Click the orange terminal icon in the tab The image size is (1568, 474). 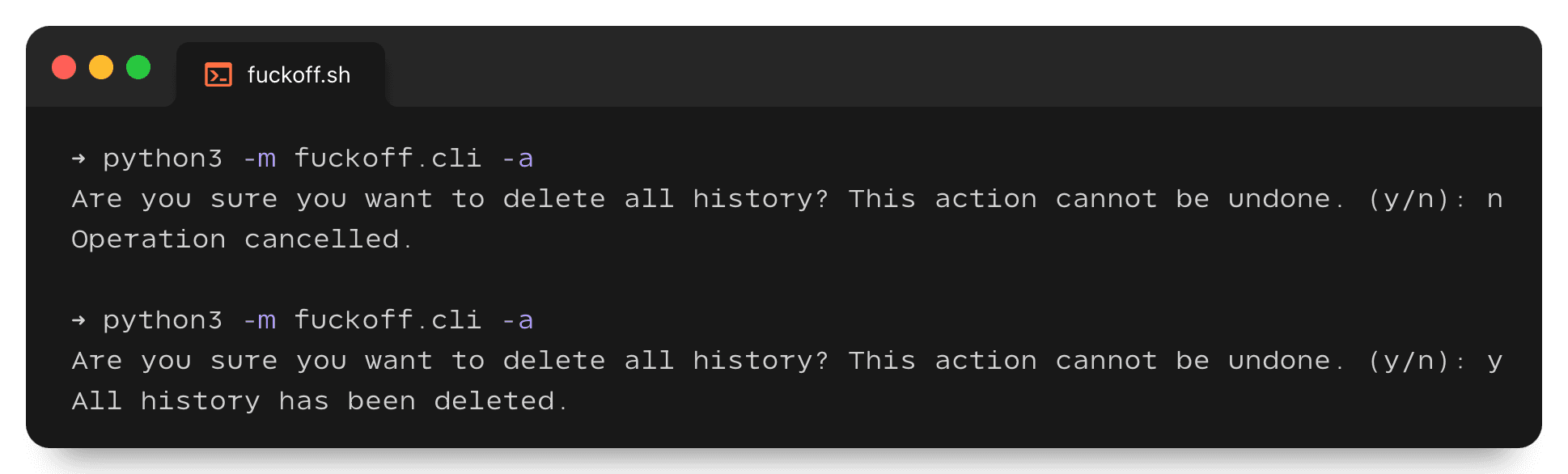218,75
